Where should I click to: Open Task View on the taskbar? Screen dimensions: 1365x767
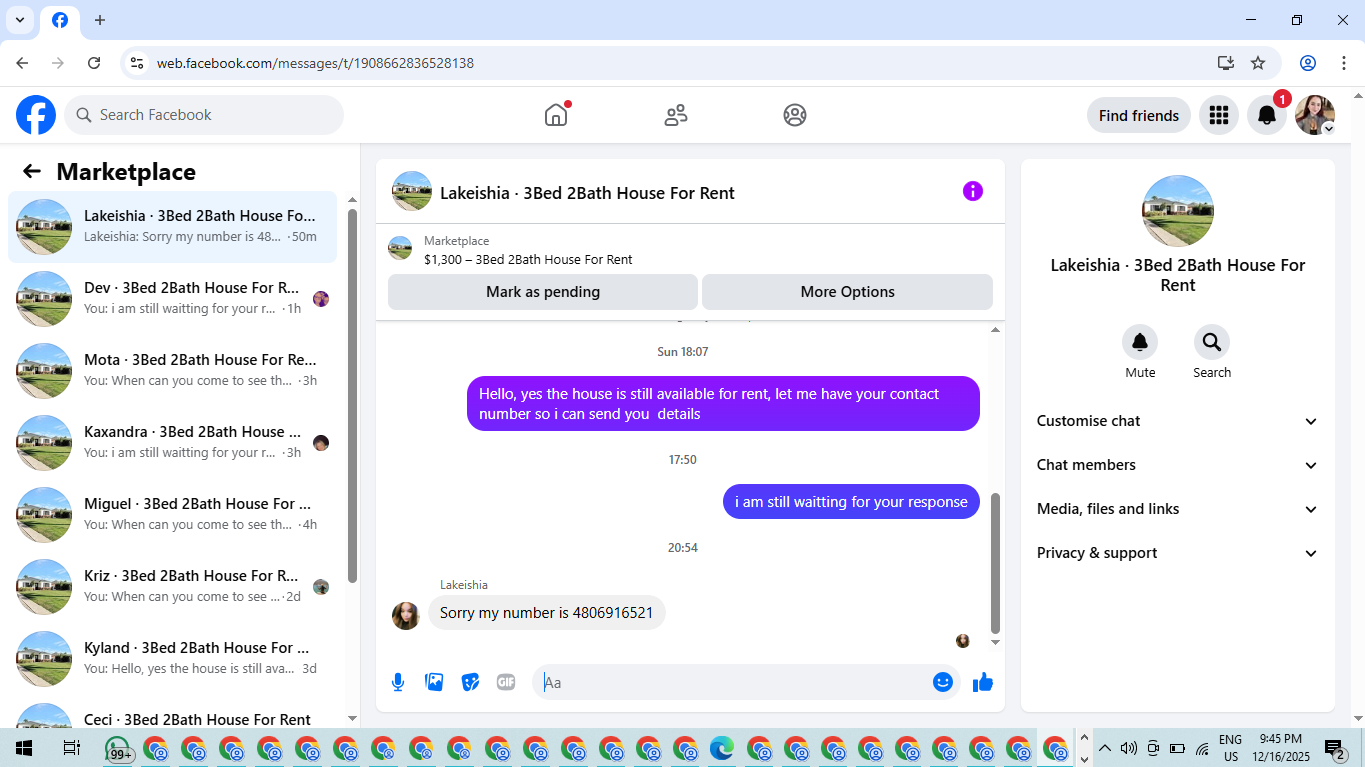pyautogui.click(x=71, y=748)
